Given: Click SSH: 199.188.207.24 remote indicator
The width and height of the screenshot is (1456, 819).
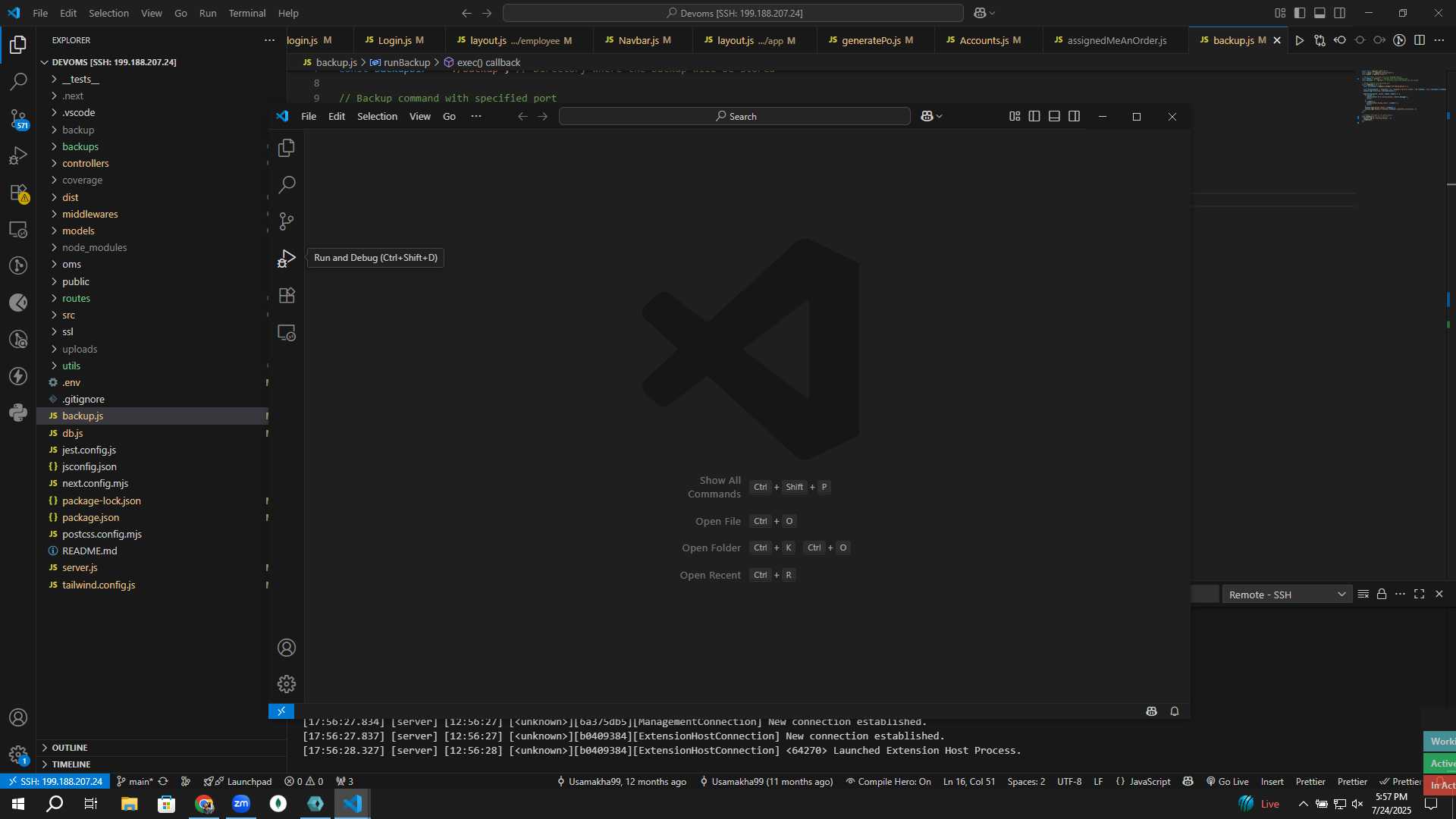Looking at the screenshot, I should point(55,782).
